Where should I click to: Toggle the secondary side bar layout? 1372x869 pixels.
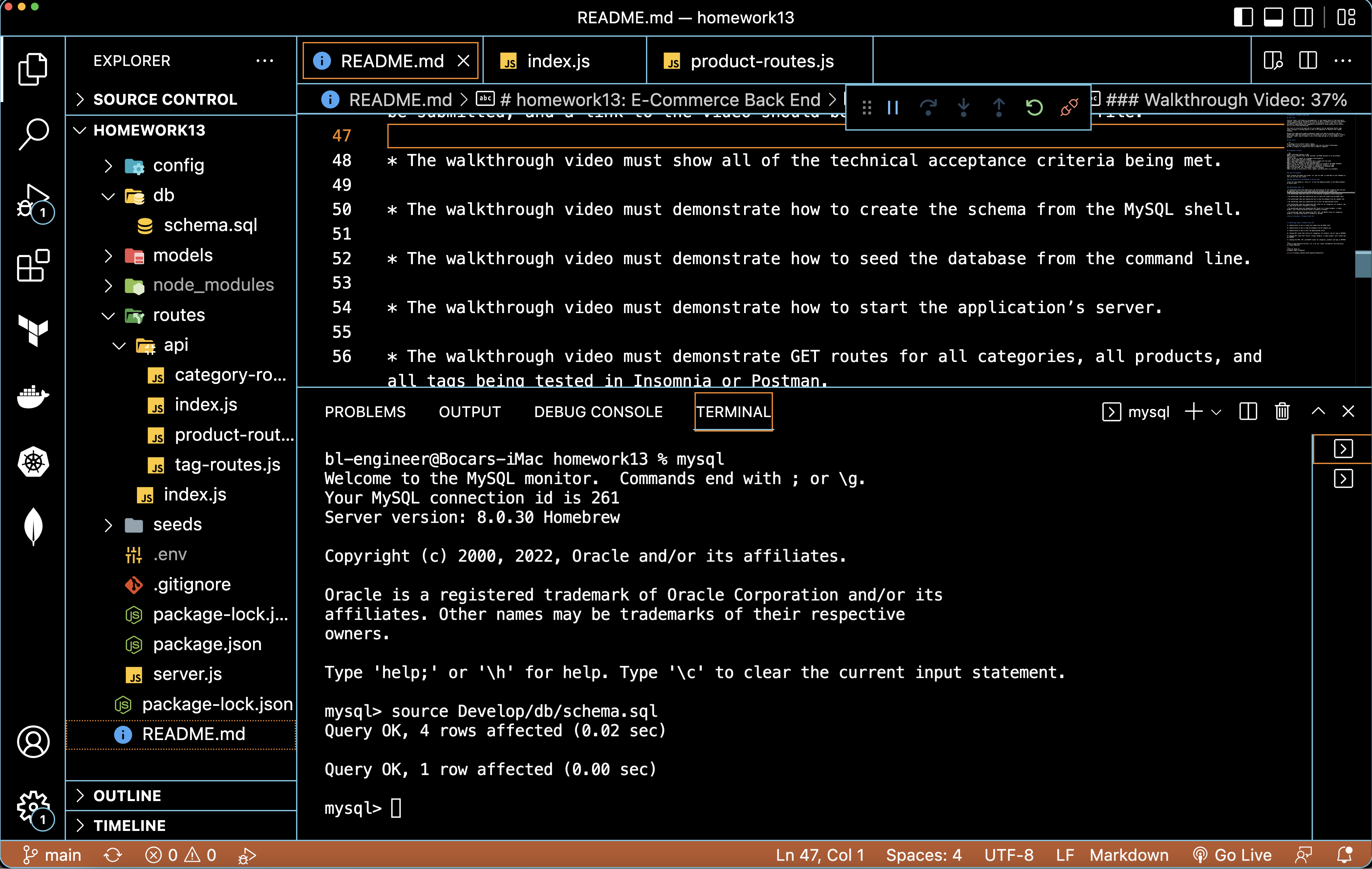pos(1303,17)
